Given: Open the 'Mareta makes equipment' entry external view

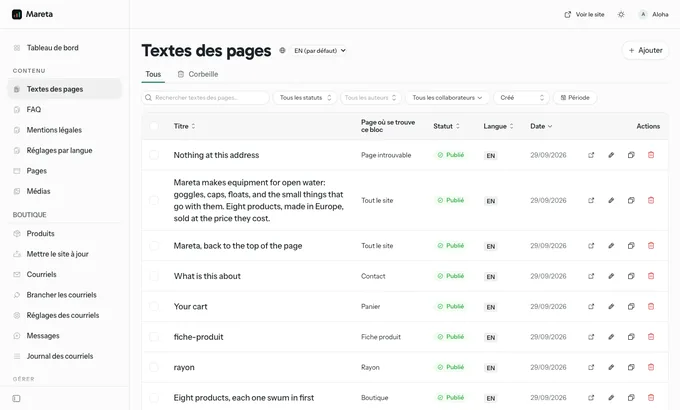Looking at the screenshot, I should click(591, 200).
